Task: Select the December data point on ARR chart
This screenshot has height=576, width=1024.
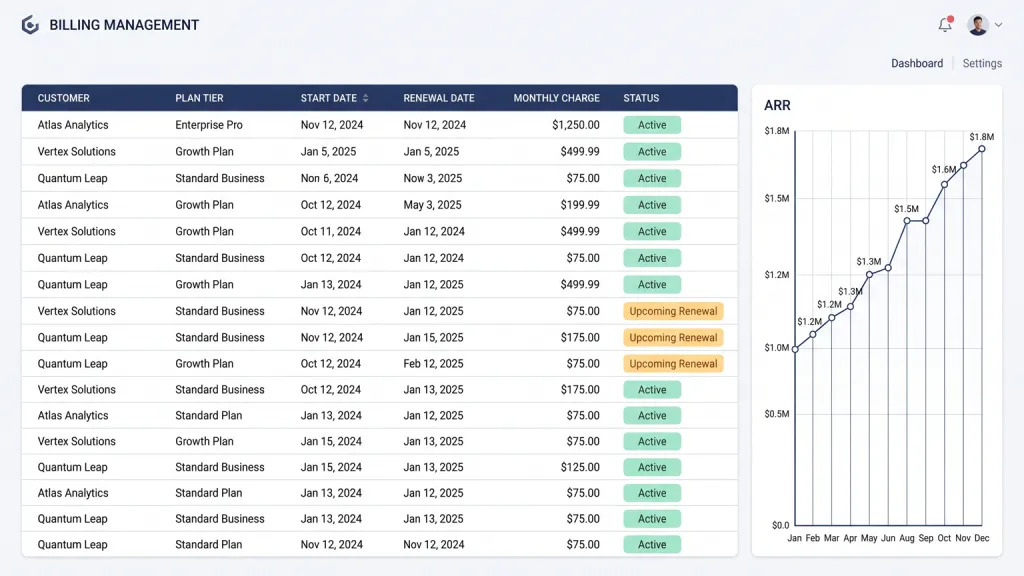Action: pyautogui.click(x=982, y=149)
